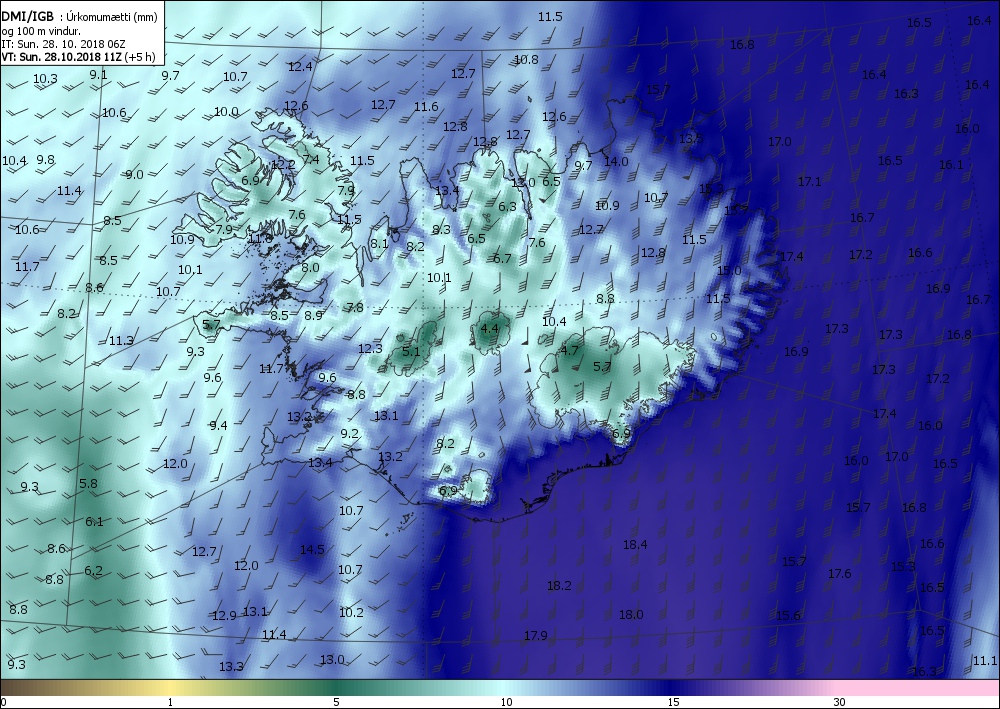The height and width of the screenshot is (709, 1000).
Task: Click the map value 9.2
Action: coord(349,434)
